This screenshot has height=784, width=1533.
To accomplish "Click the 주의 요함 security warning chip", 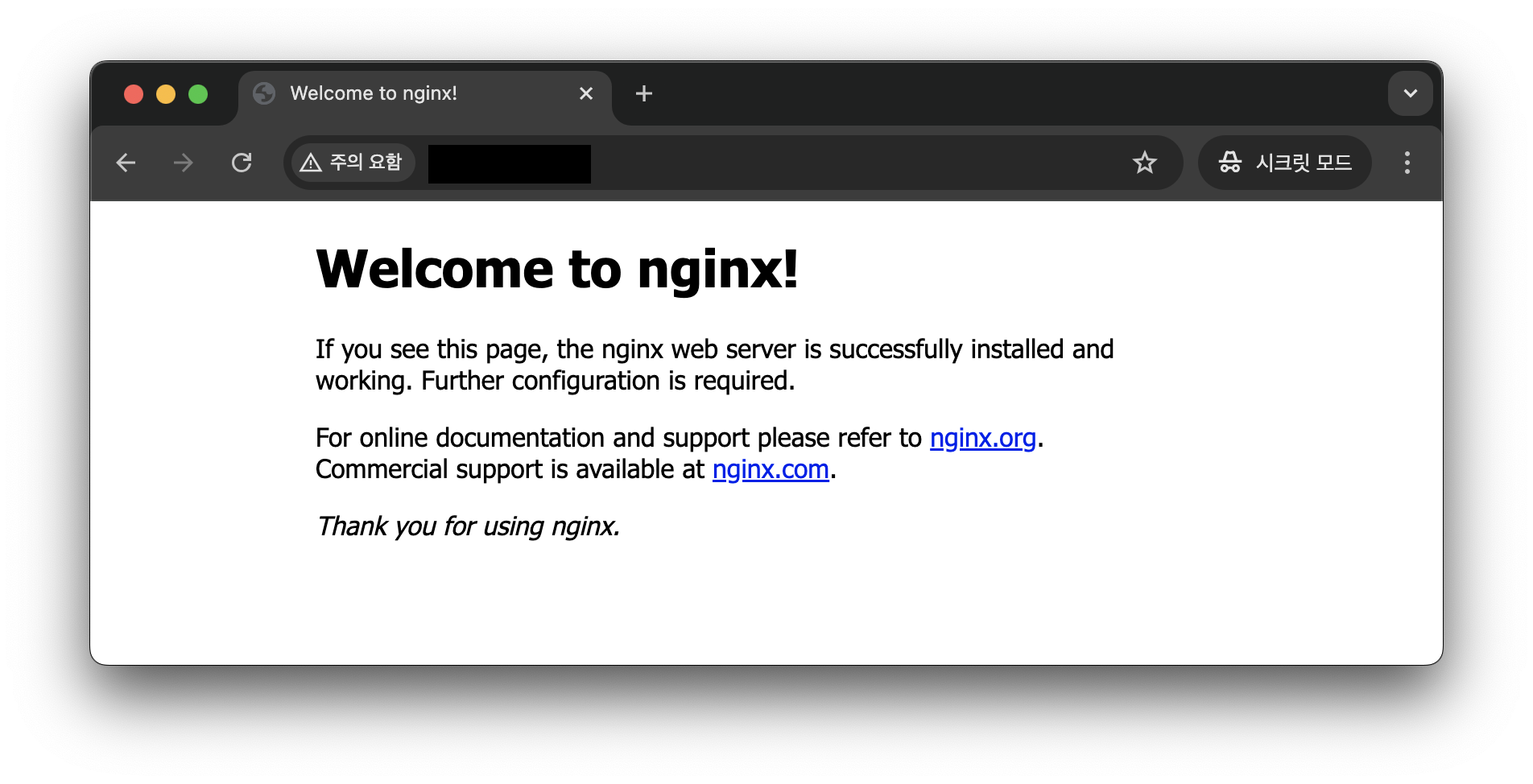I will click(x=352, y=163).
